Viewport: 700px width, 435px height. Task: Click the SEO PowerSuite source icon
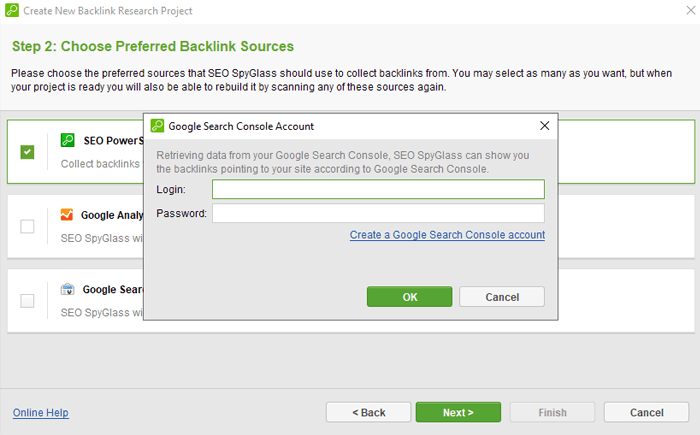coord(67,140)
